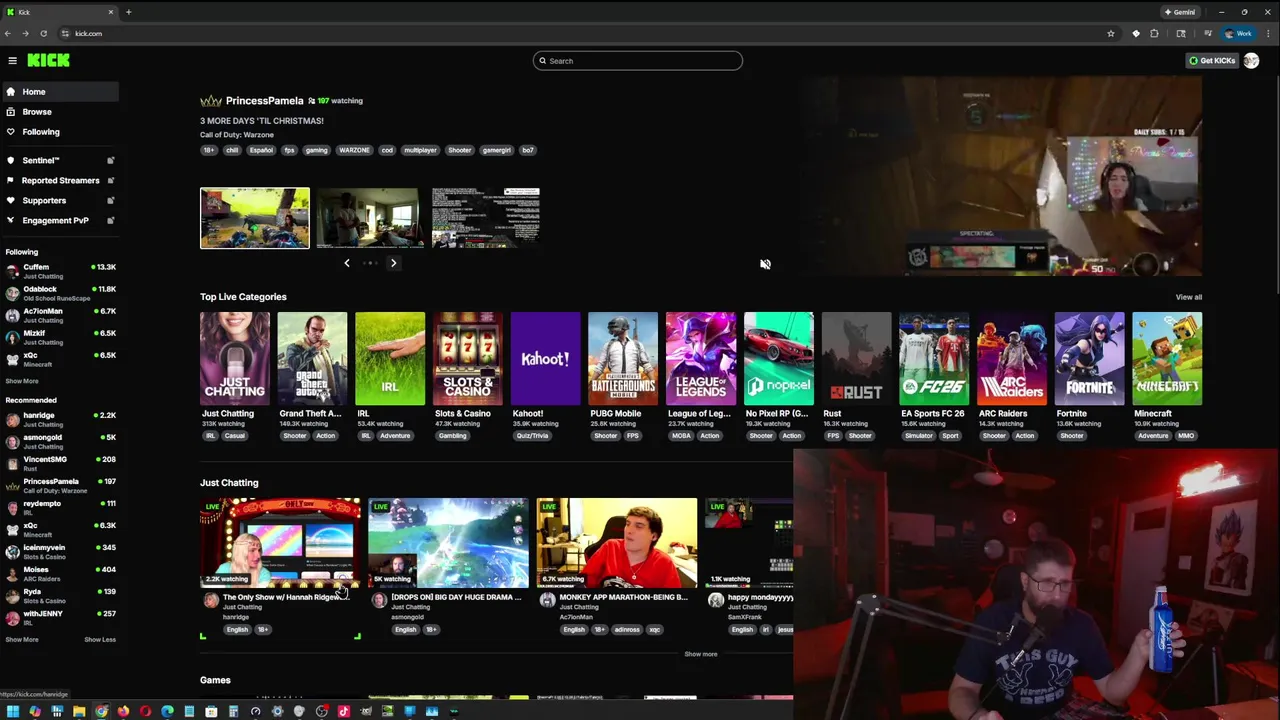
Task: Open asmongold in Recommended list
Action: [60, 441]
